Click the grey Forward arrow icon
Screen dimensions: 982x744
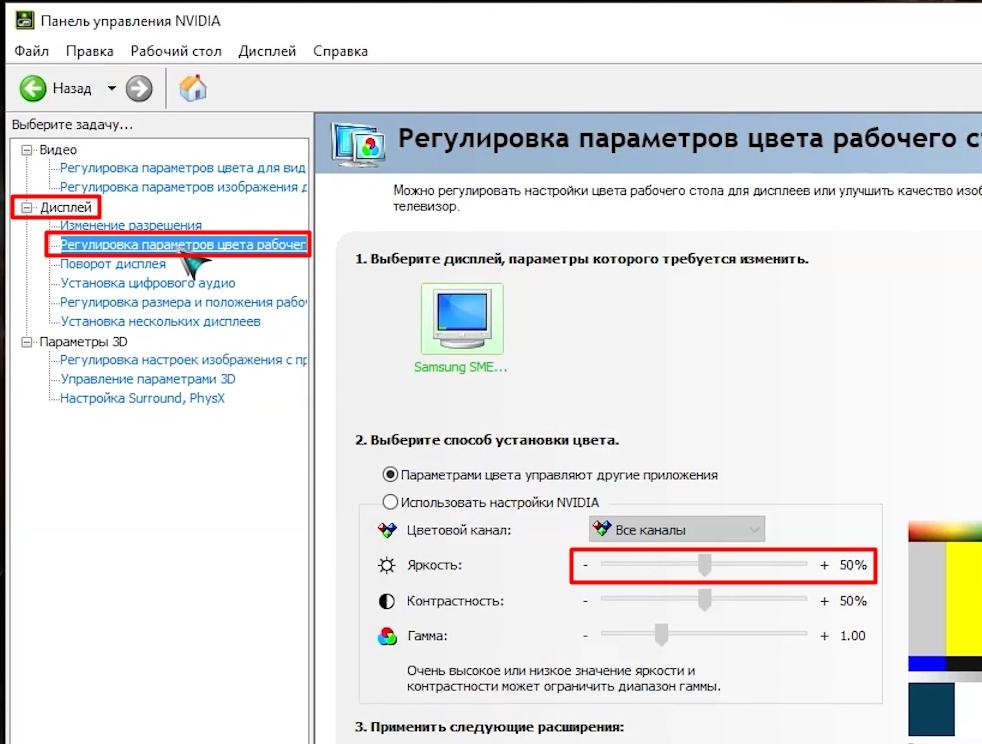point(139,88)
